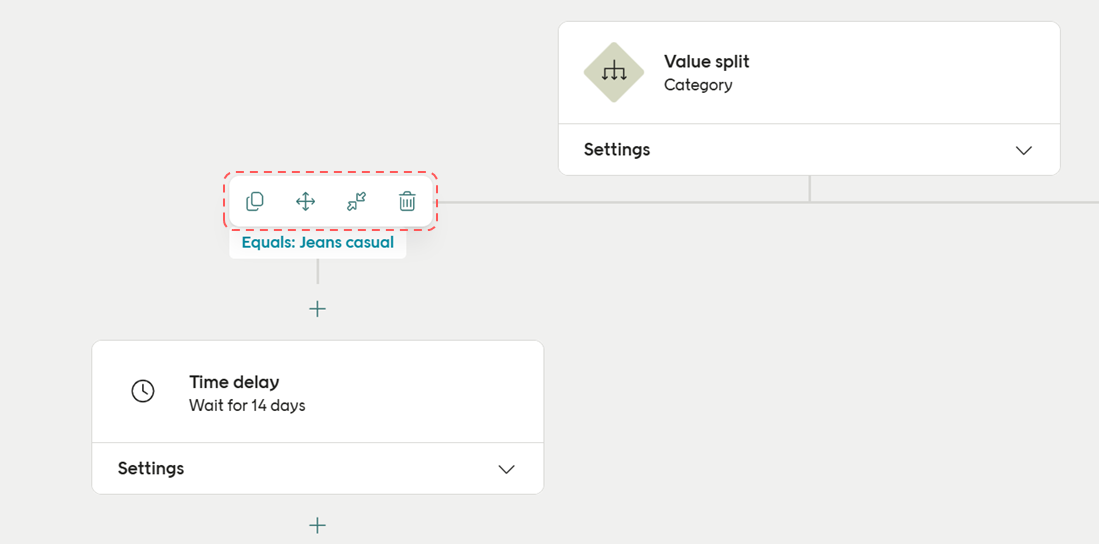Image resolution: width=1099 pixels, height=544 pixels.
Task: Open Settings row in Value split
Action: (617, 150)
